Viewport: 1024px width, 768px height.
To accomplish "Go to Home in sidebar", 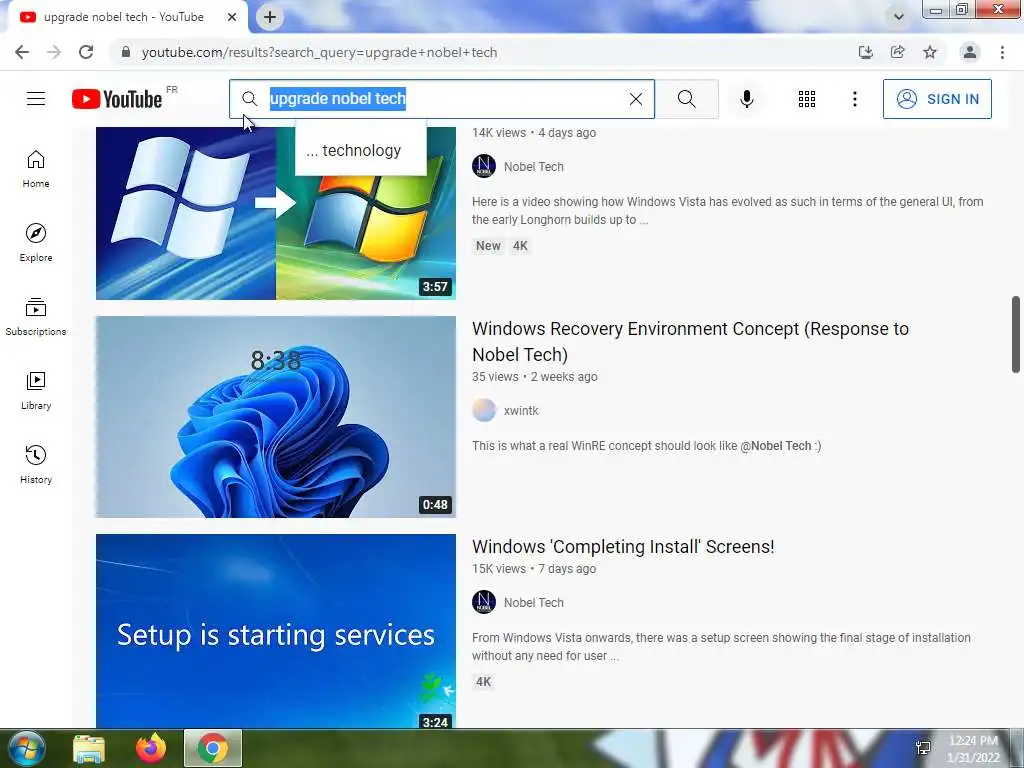I will click(36, 169).
